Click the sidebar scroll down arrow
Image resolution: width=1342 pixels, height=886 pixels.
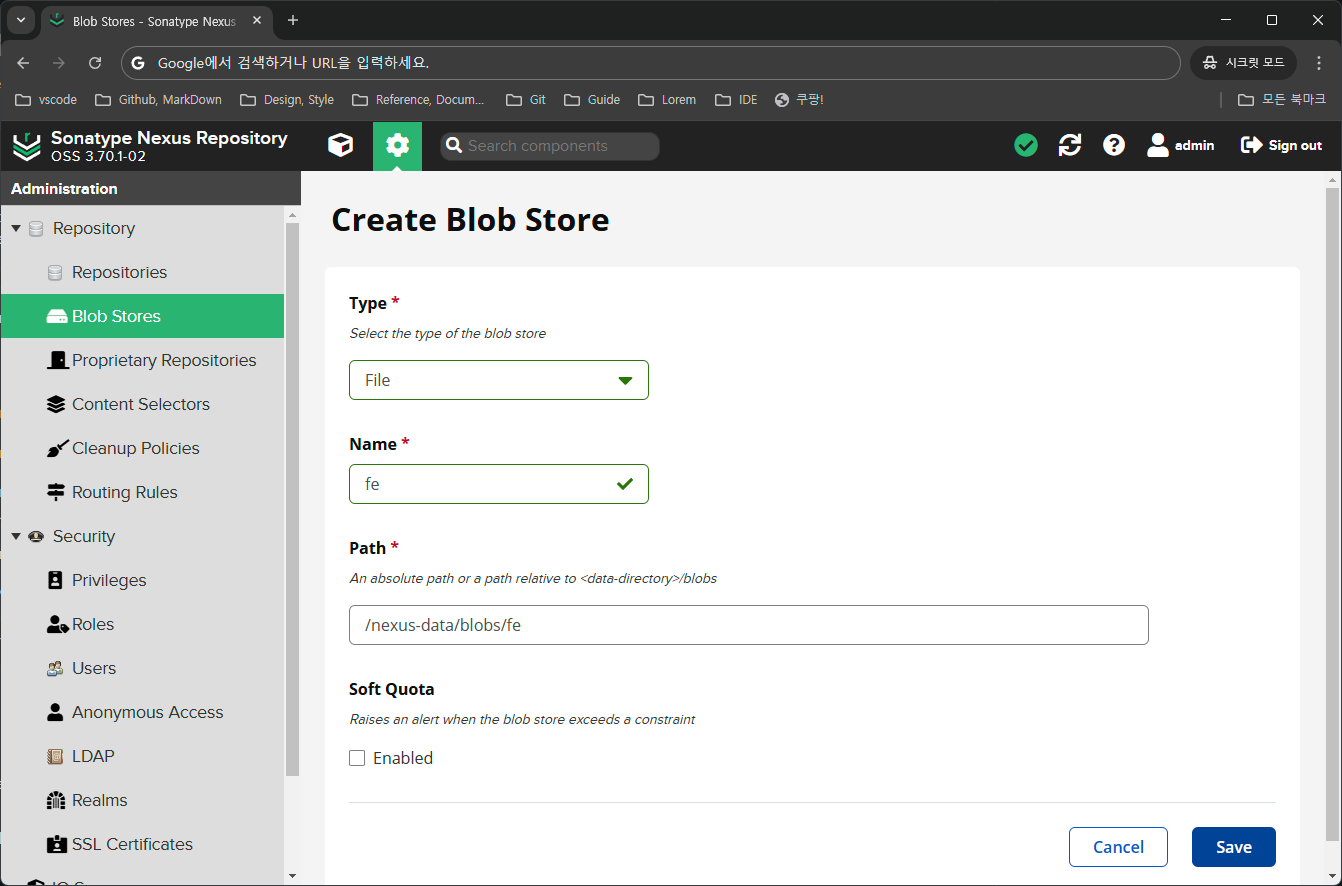[292, 876]
